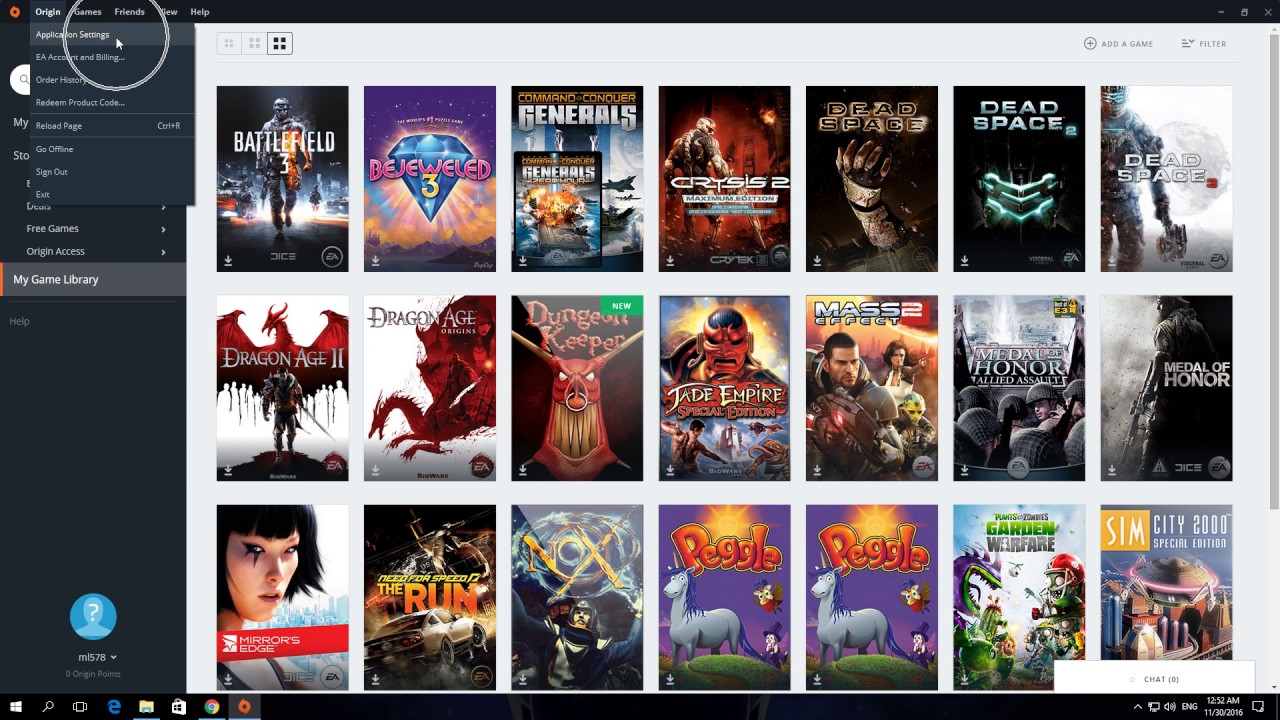Screen dimensions: 1280x720
Task: Open Task View on taskbar
Action: [80, 707]
